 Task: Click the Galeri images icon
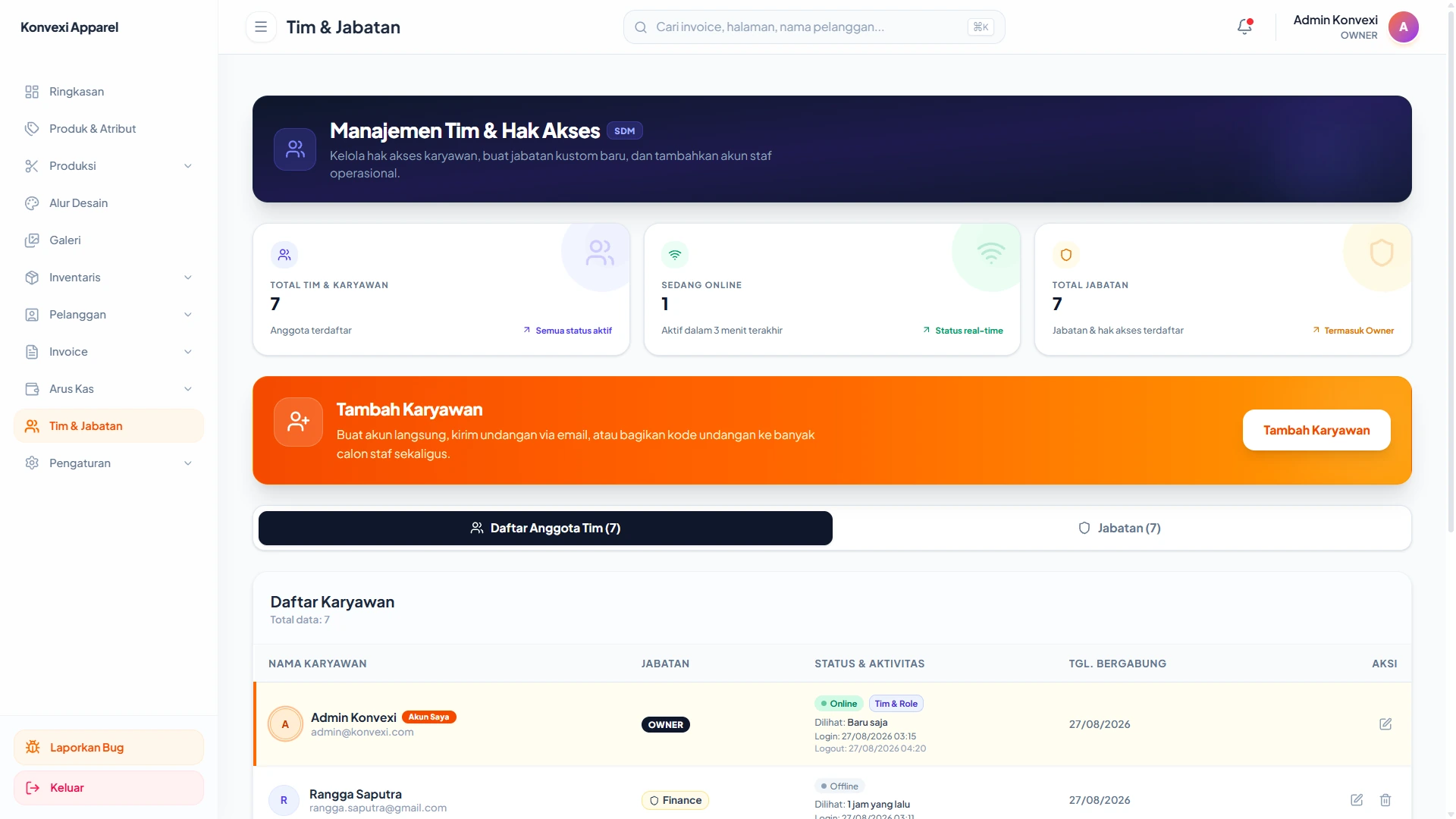click(32, 240)
